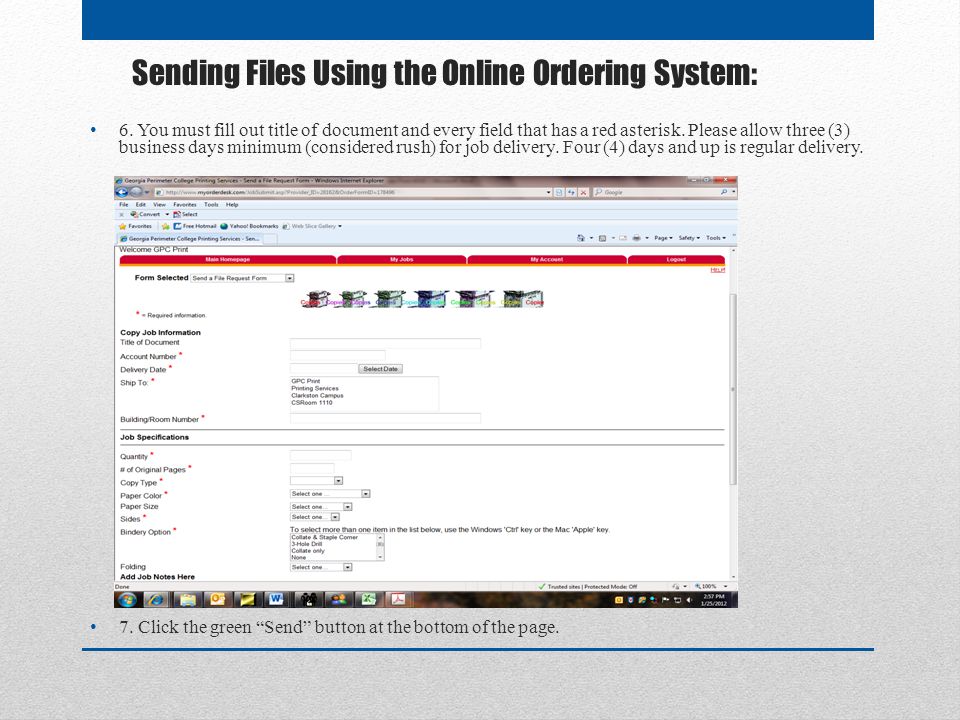960x720 pixels.
Task: Click the search magnifier icon
Action: pyautogui.click(x=724, y=192)
